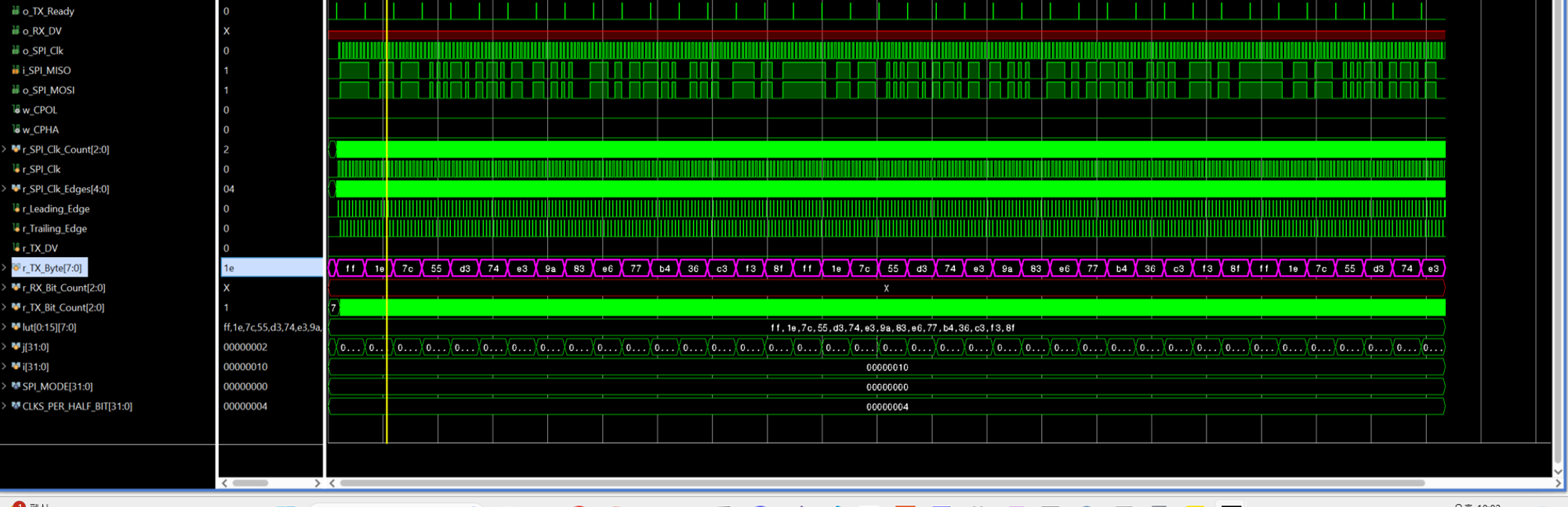Click the r_SPI_Clk register icon
Viewport: 1568px width, 507px height.
click(16, 168)
